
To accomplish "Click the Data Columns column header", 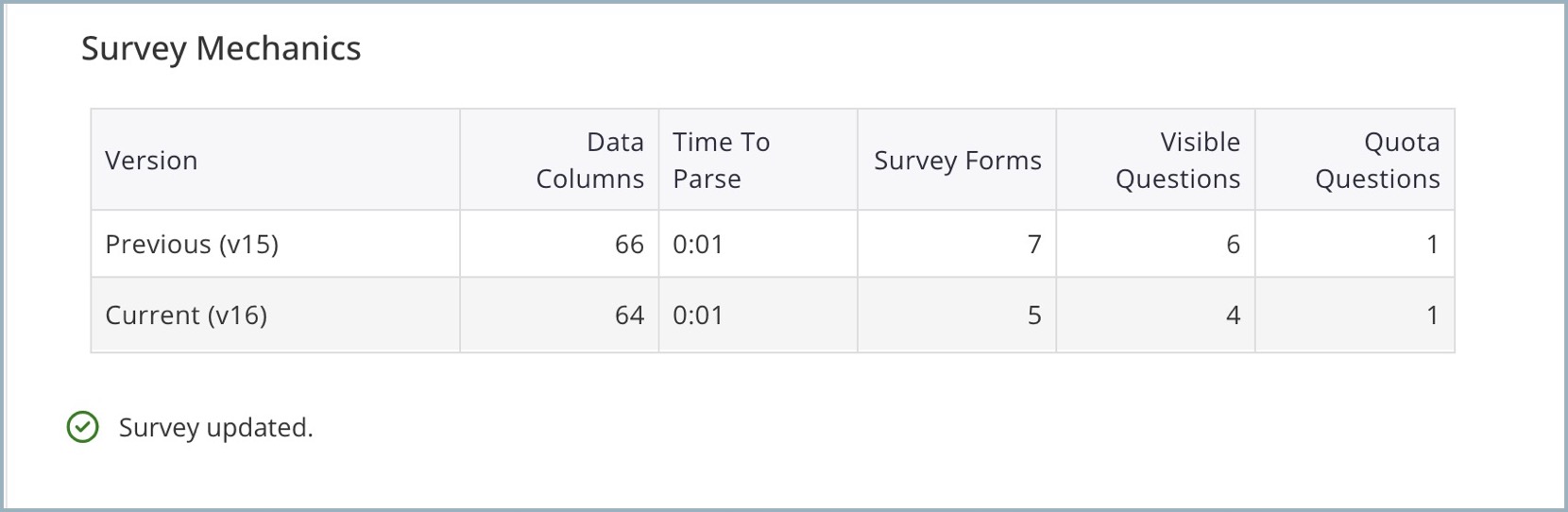I will [x=589, y=161].
